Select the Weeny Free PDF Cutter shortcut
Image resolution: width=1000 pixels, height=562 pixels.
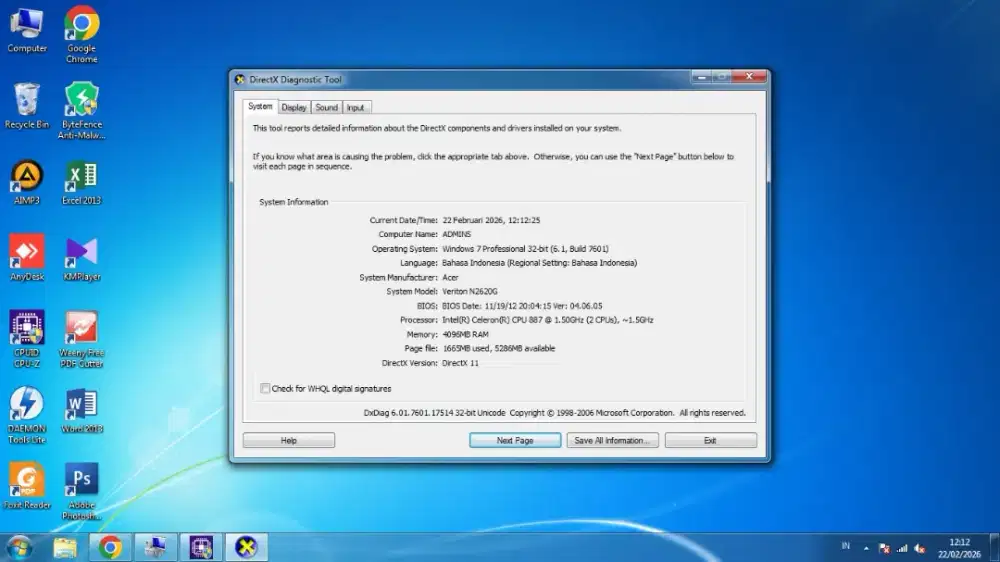point(82,339)
